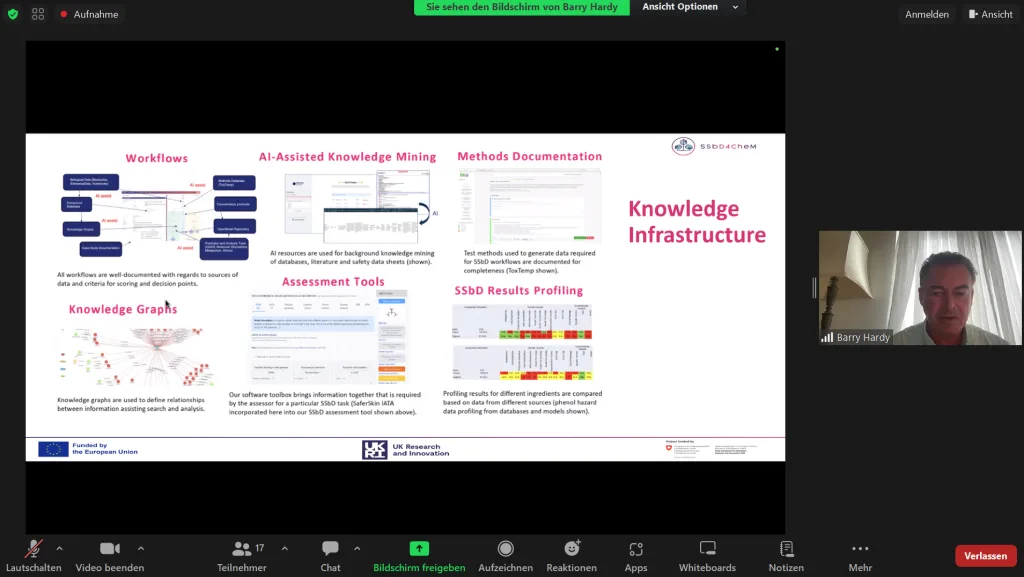Image resolution: width=1024 pixels, height=577 pixels.
Task: Click the green security shield icon
Action: click(12, 14)
